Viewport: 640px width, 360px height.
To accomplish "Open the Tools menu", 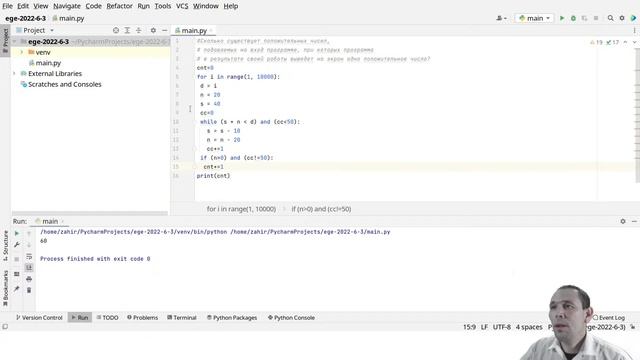I will [162, 6].
